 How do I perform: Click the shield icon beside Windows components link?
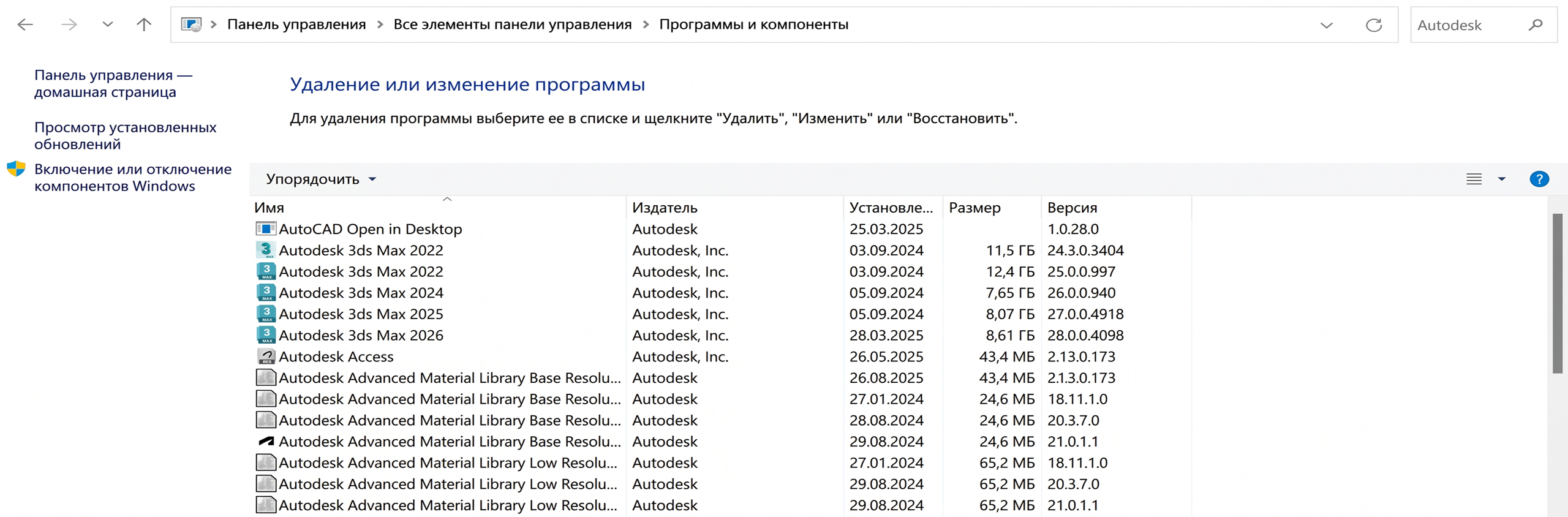[x=16, y=169]
